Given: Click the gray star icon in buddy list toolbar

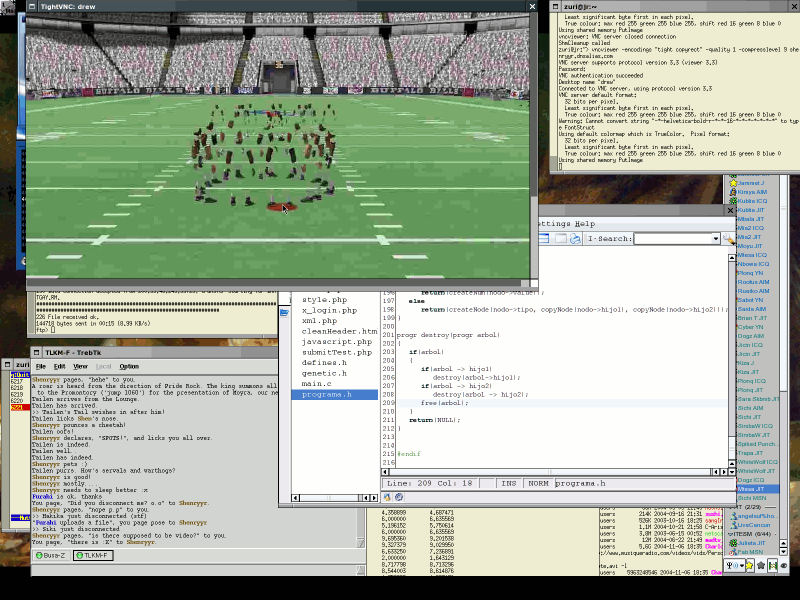Looking at the screenshot, I should click(x=761, y=566).
